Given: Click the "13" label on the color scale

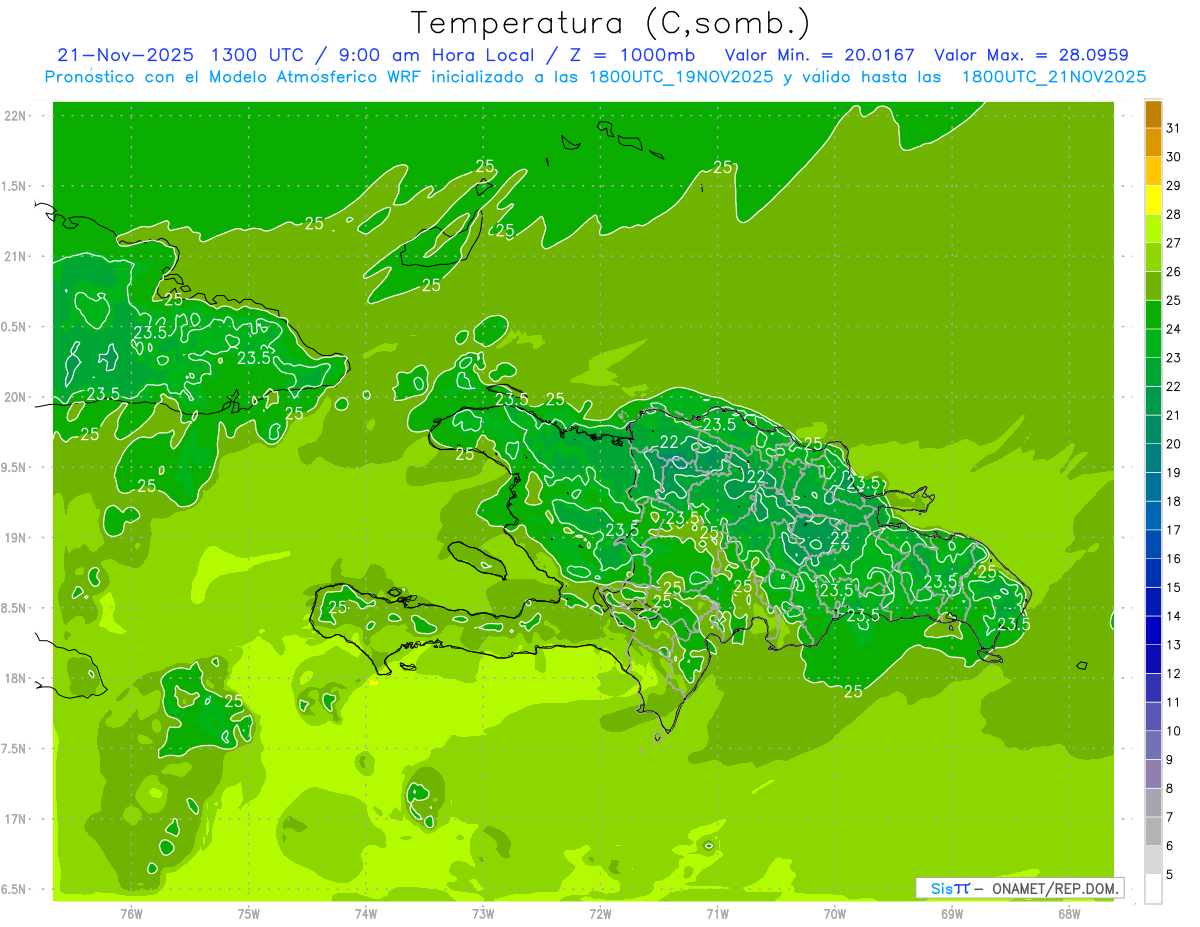Looking at the screenshot, I should (x=1174, y=645).
